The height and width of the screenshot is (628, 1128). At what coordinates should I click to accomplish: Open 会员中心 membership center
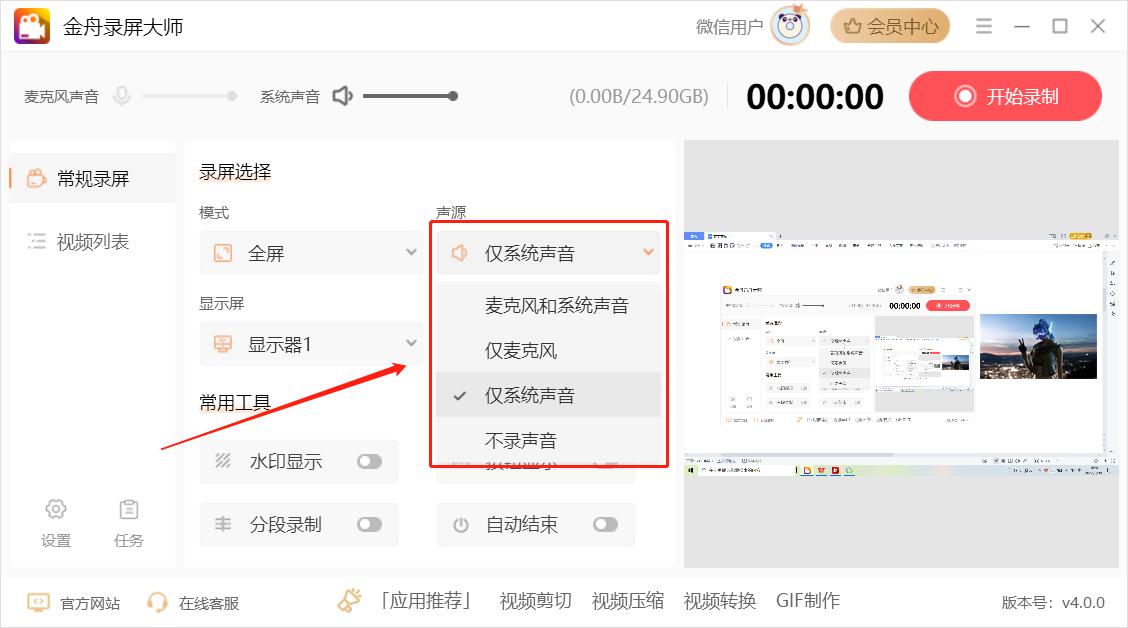point(889,25)
